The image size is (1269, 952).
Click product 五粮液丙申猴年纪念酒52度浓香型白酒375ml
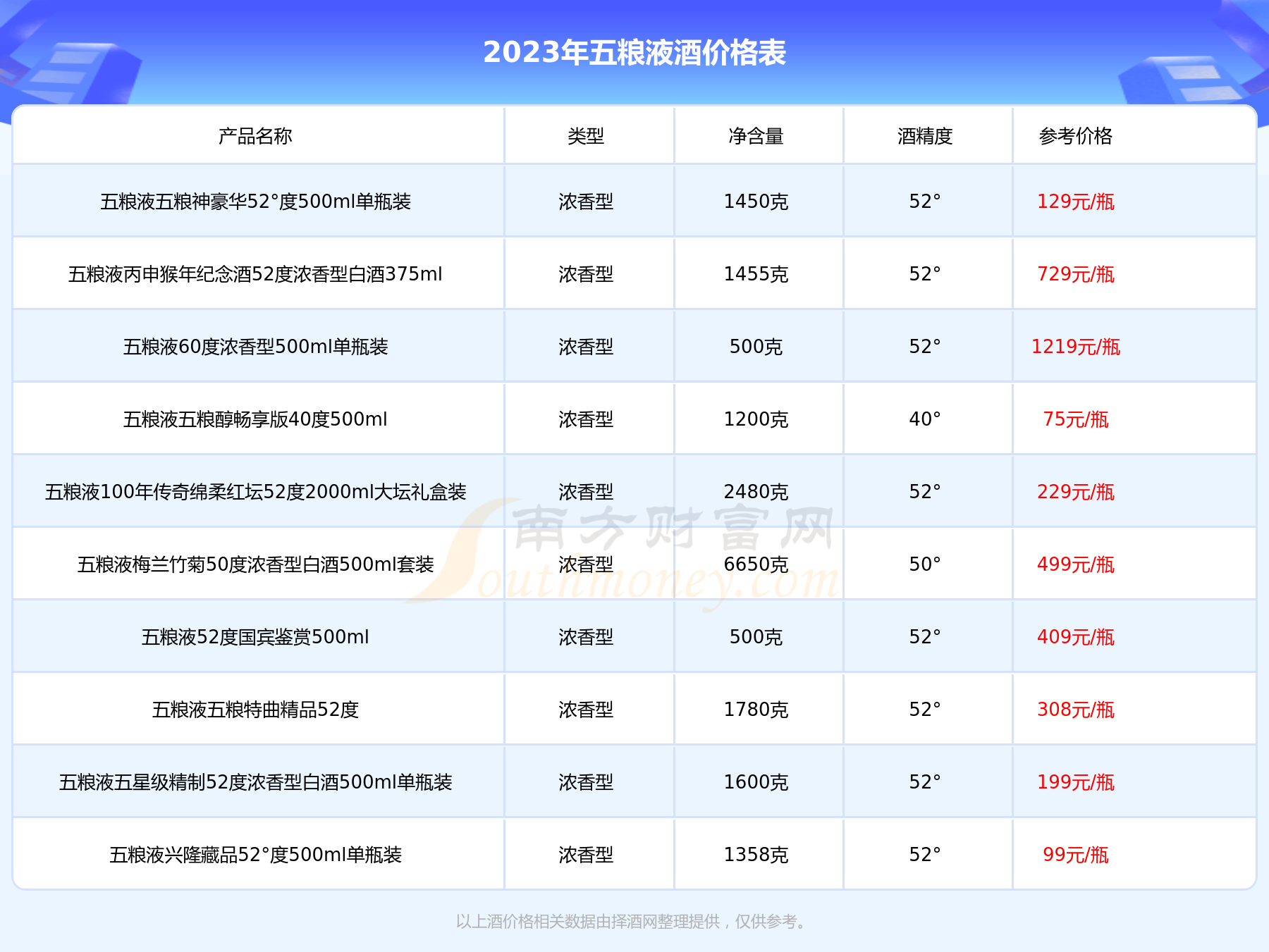tap(255, 274)
